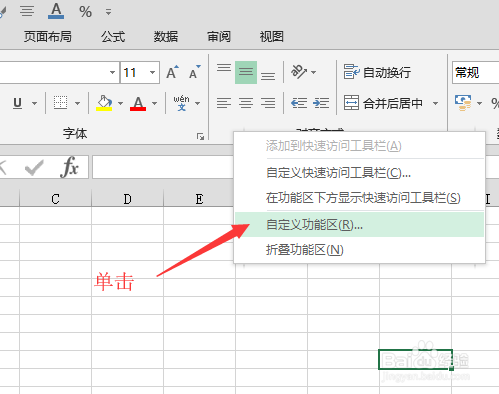The width and height of the screenshot is (499, 394).
Task: Choose 自定义功能区(R)... menu item
Action: (359, 225)
